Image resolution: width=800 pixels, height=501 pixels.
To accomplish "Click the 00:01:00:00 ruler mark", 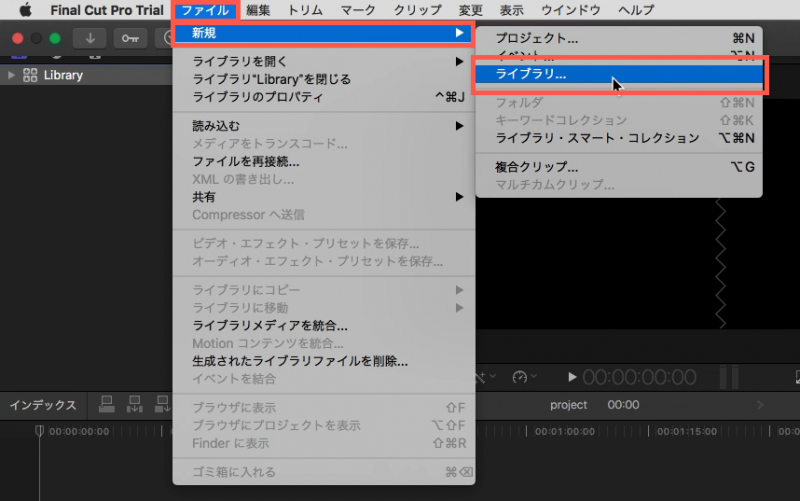I will click(564, 431).
